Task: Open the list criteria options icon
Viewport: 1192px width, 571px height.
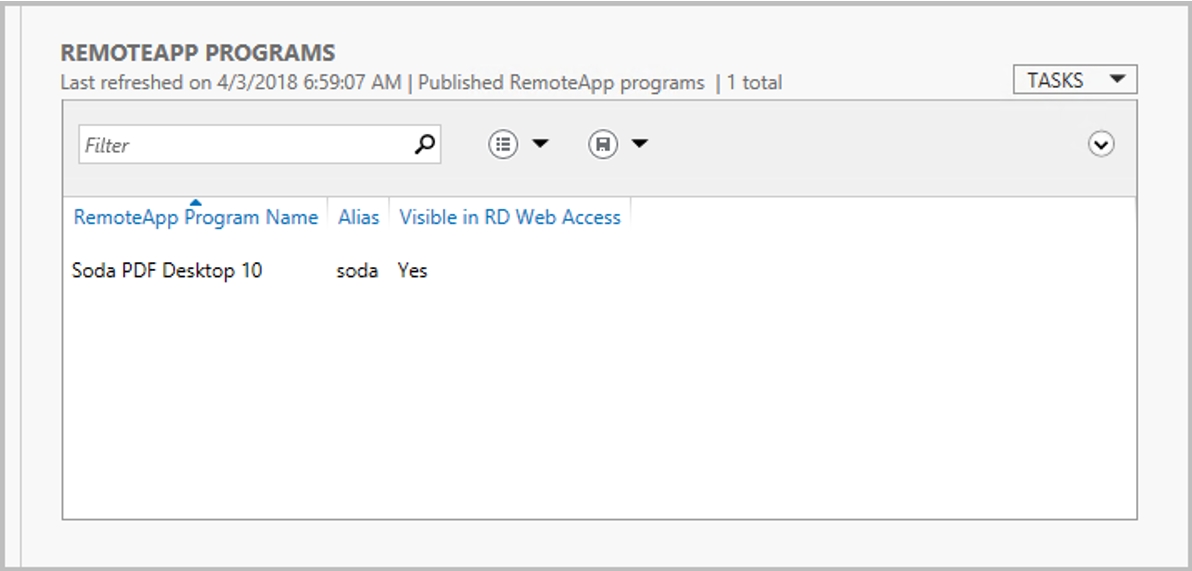Action: point(502,144)
